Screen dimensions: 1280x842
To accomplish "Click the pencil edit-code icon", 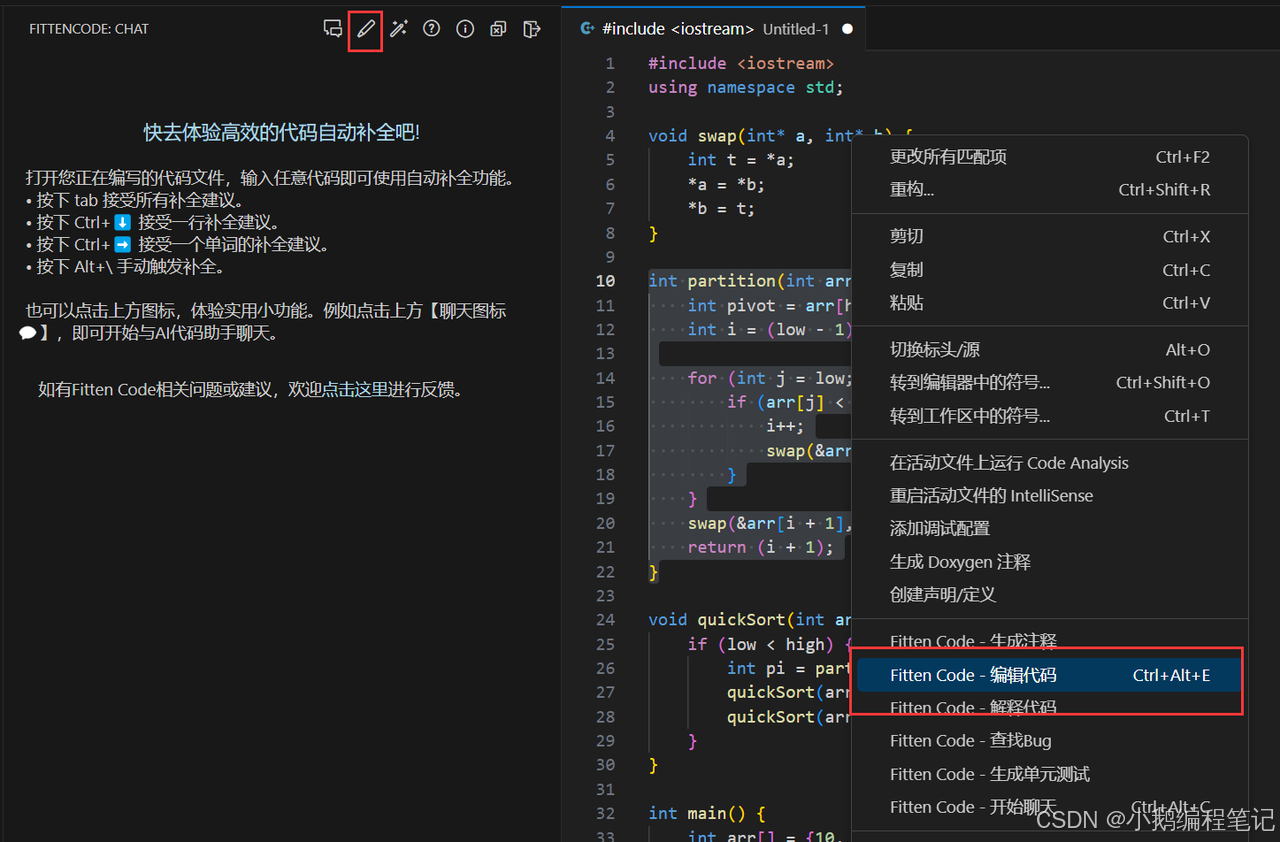I will [366, 29].
